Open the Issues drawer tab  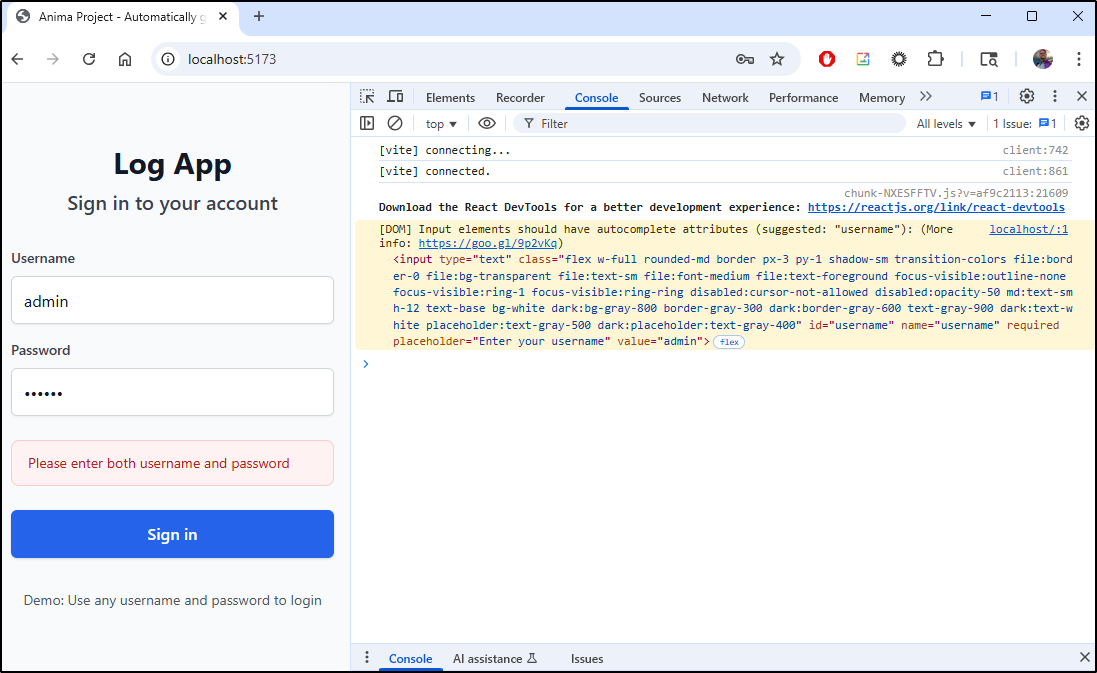pos(587,658)
